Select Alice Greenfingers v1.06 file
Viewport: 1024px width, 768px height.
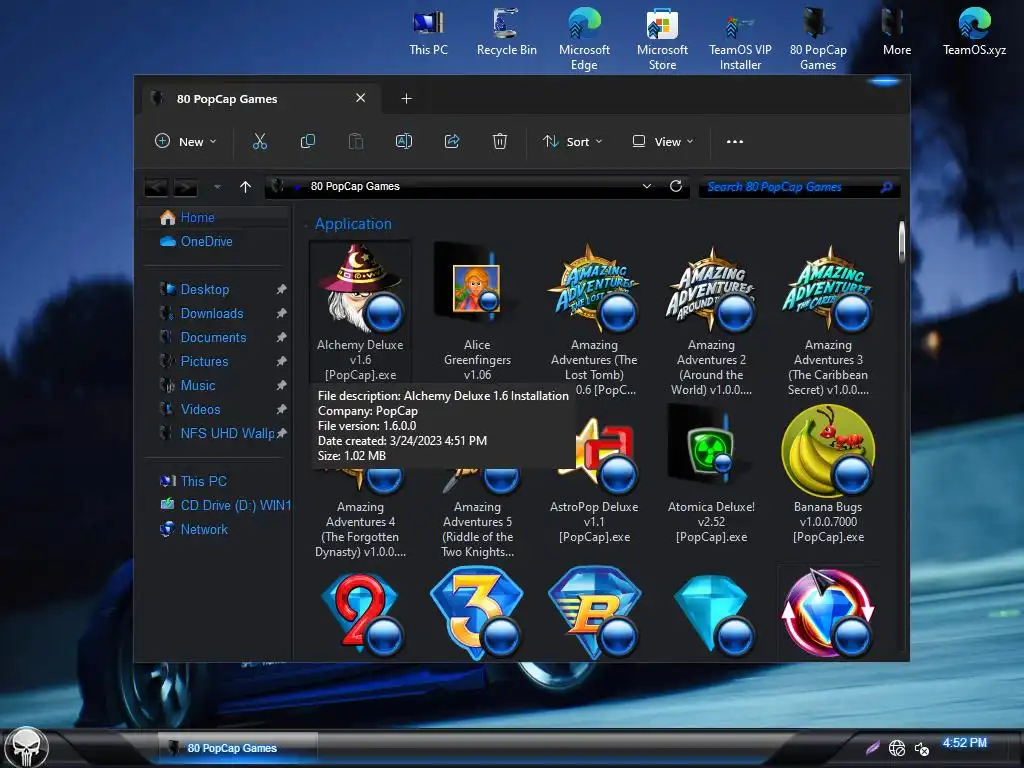pyautogui.click(x=477, y=313)
